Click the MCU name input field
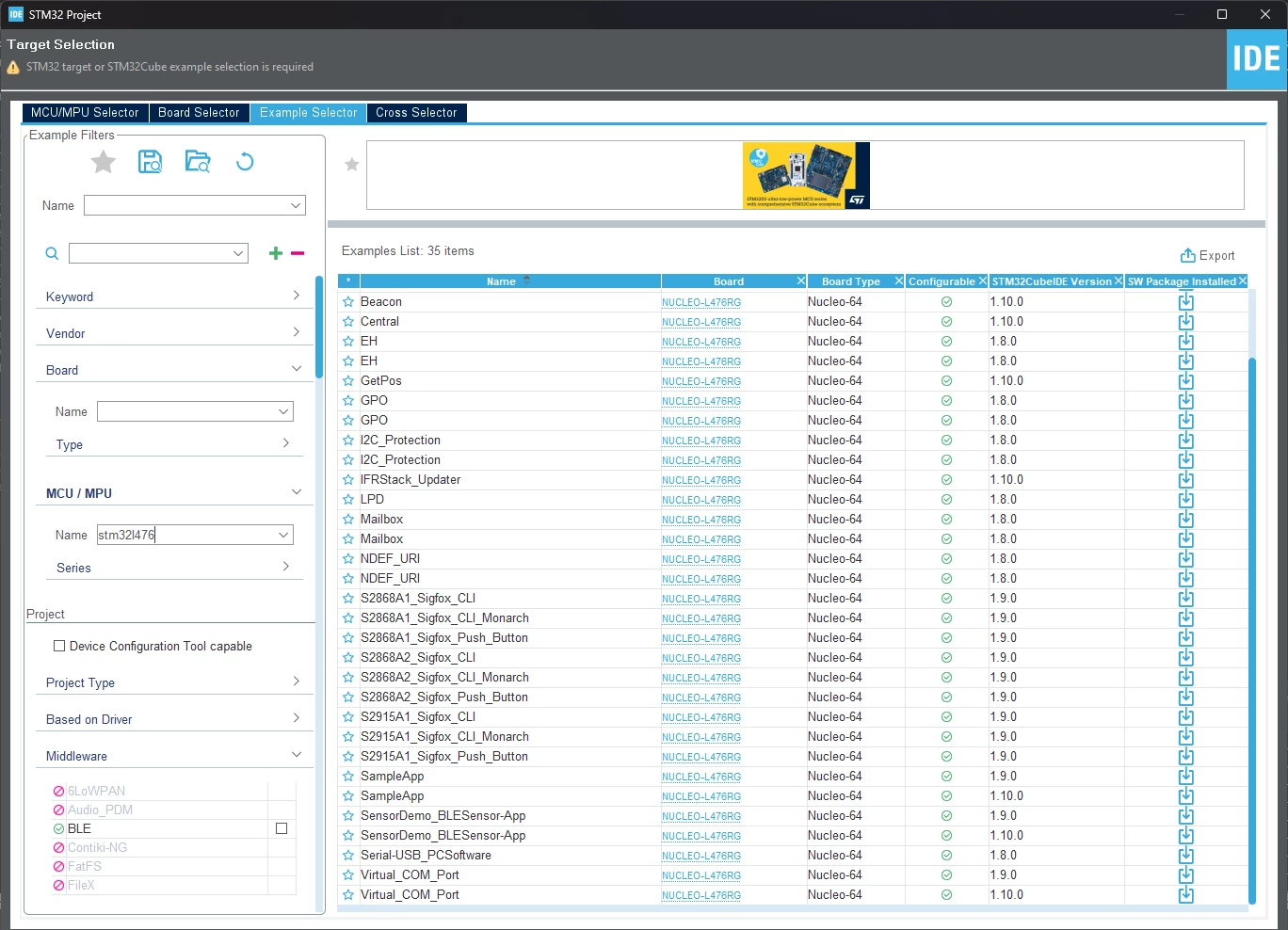 click(x=185, y=535)
